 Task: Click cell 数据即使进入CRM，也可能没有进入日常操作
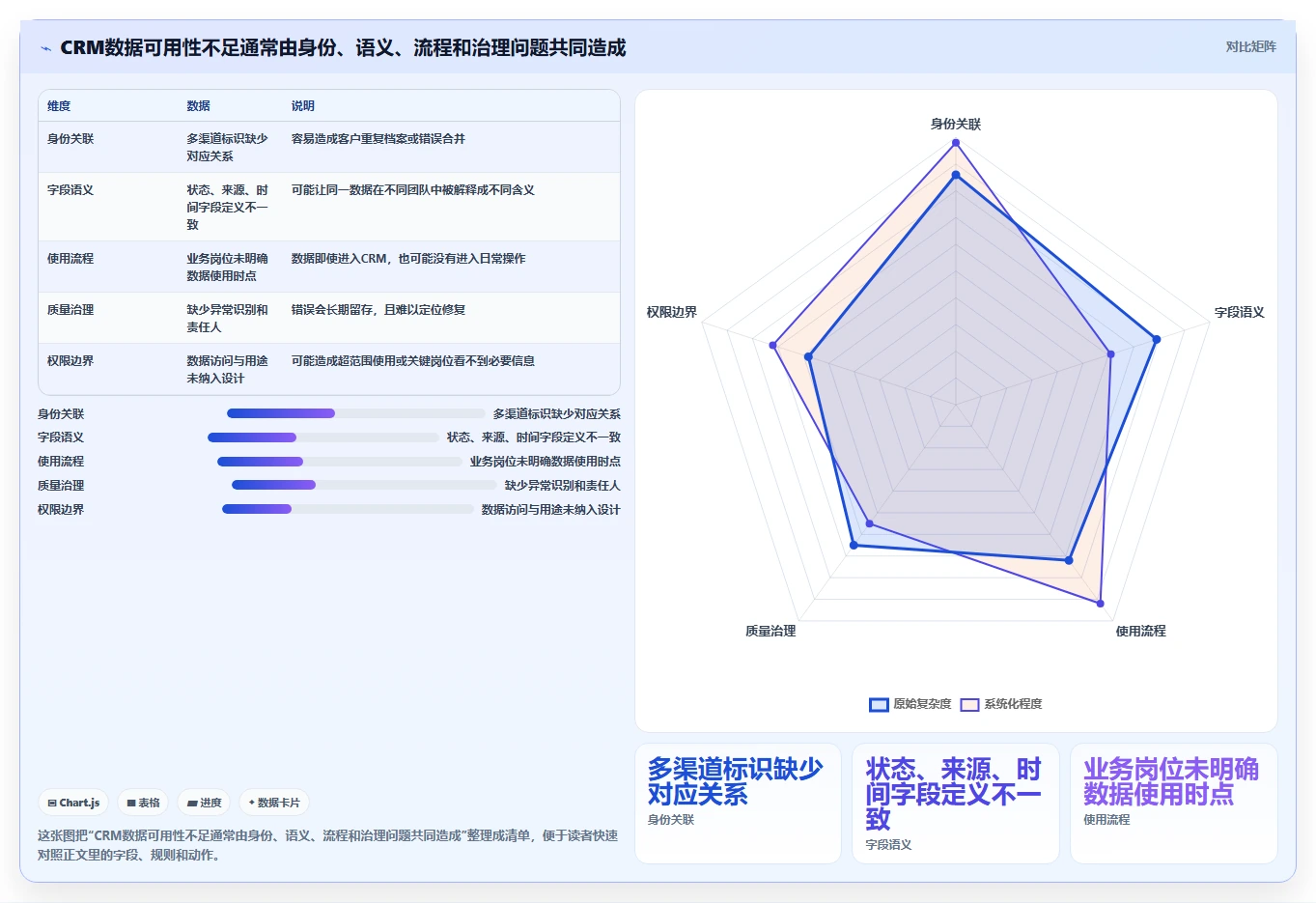click(408, 259)
